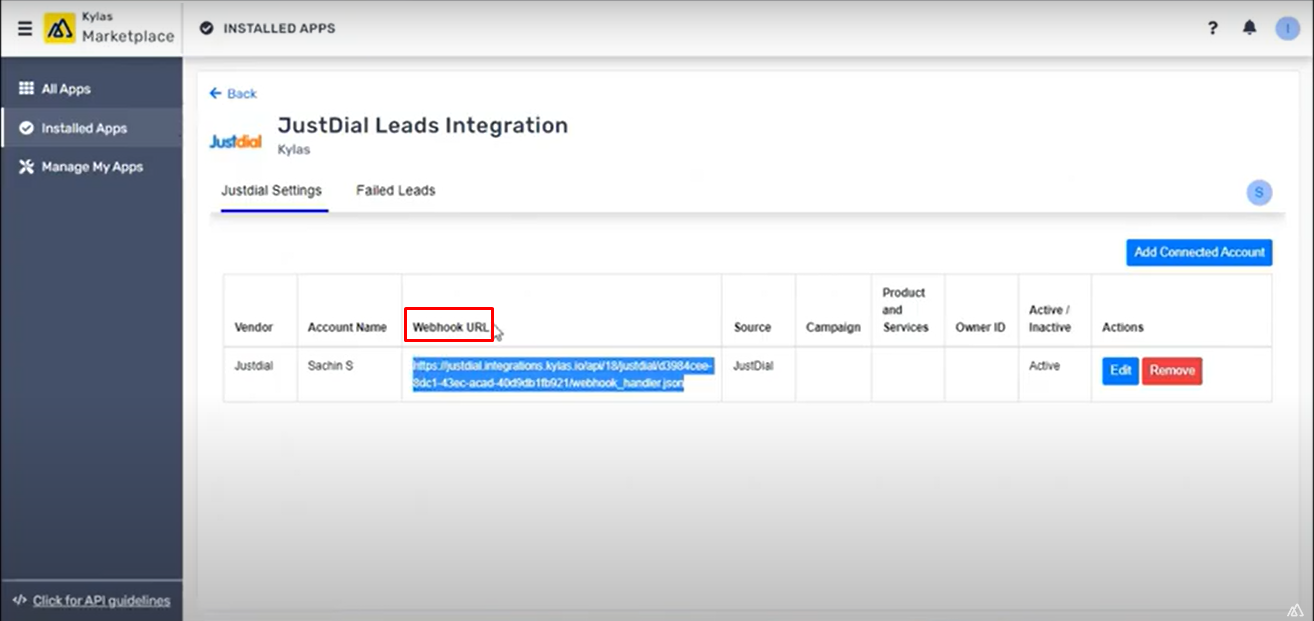
Task: Click the Vendor column header
Action: 254,327
